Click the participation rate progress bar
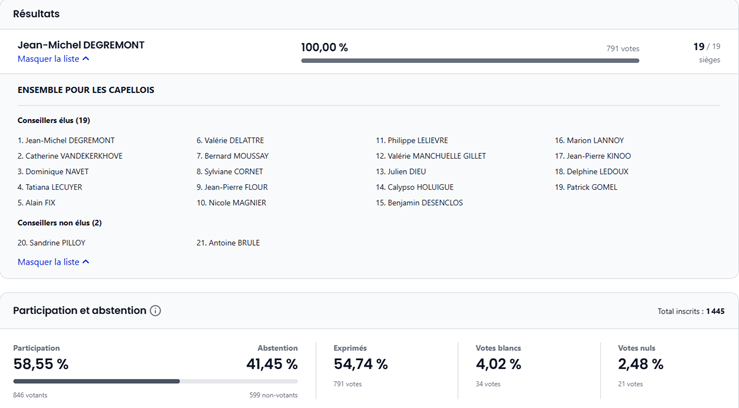This screenshot has width=739, height=408. click(155, 381)
